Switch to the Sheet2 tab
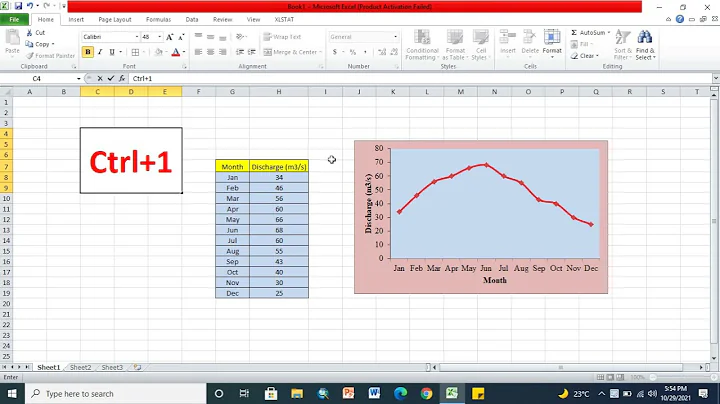Viewport: 720px width, 404px height. [x=80, y=367]
